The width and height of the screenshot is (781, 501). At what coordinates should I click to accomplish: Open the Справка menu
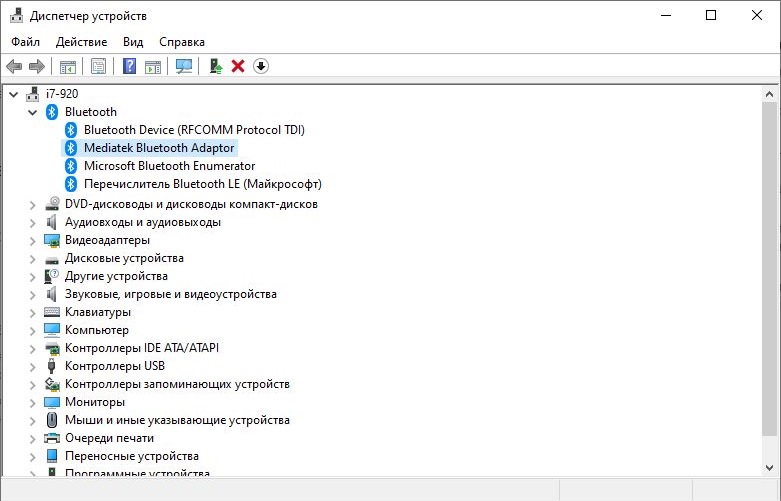182,42
